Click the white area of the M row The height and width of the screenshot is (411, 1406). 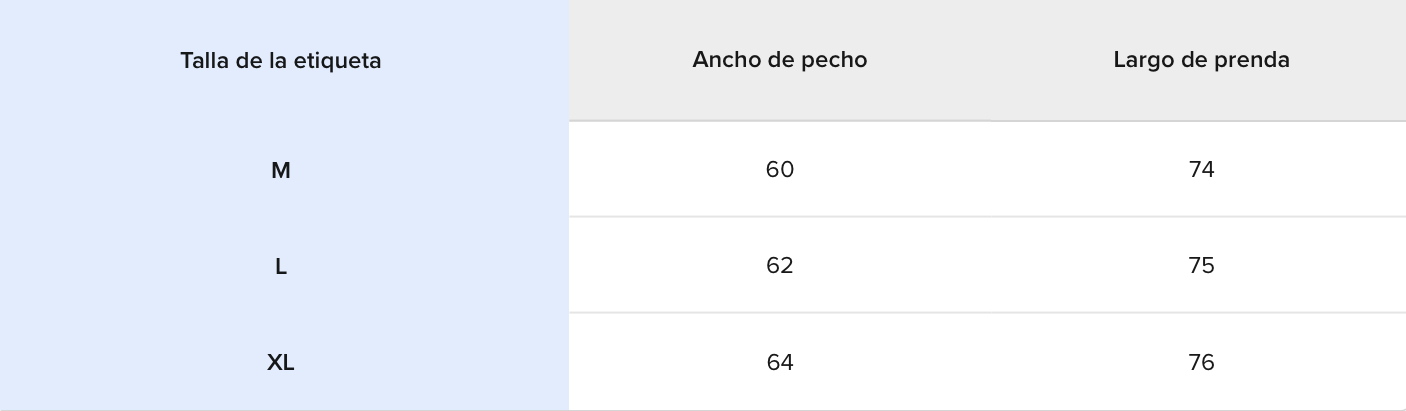(990, 170)
